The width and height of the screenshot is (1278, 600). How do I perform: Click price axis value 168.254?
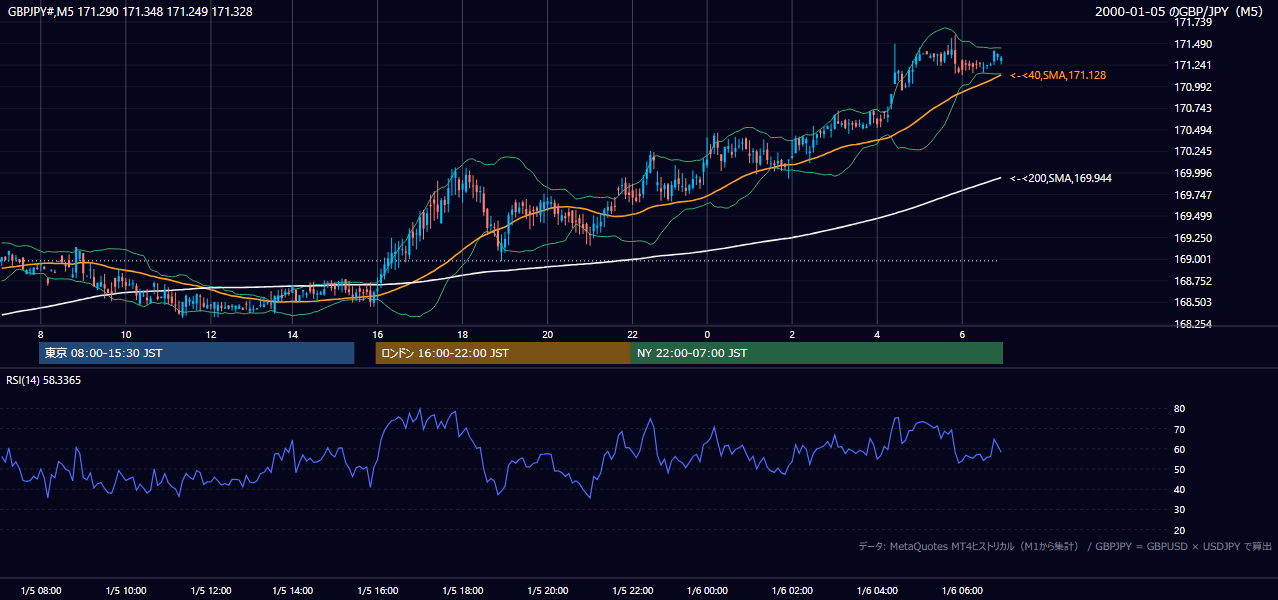pos(1192,324)
